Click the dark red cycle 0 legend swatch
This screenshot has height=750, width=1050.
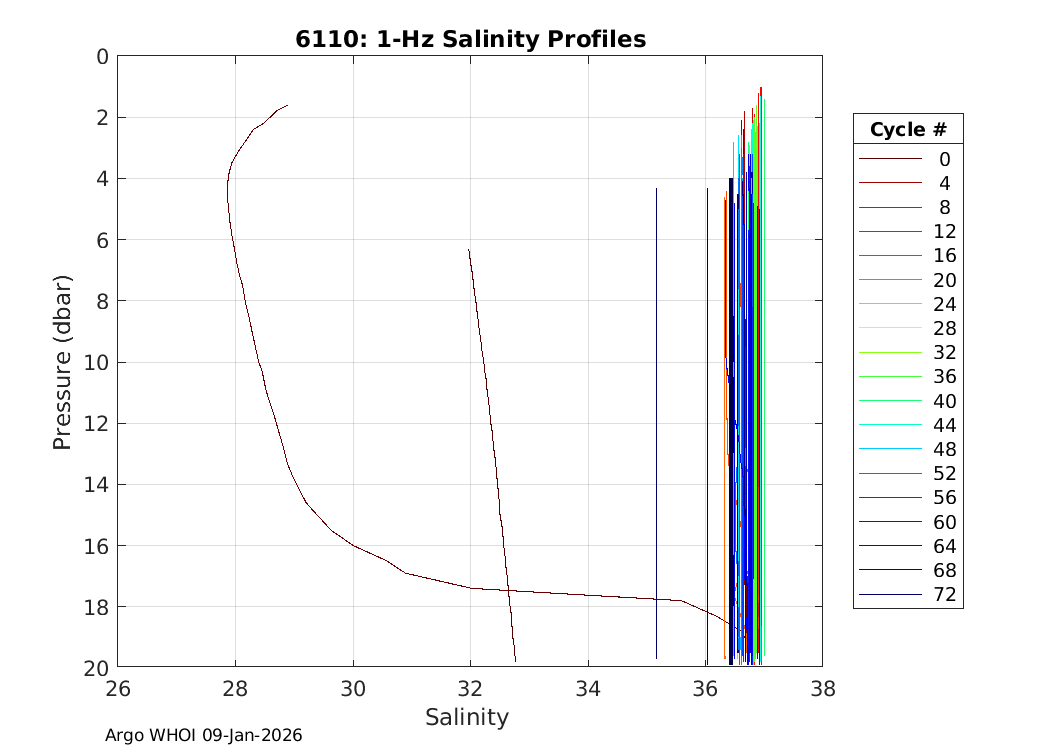(x=889, y=159)
